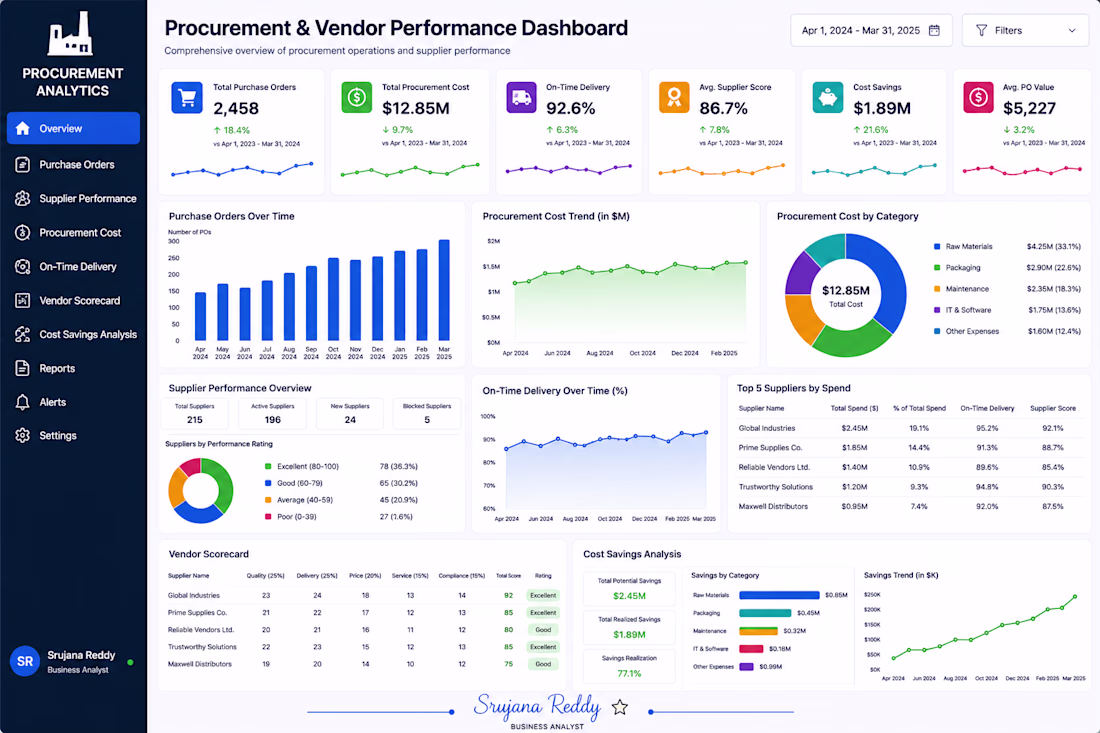Click the SR user avatar
The height and width of the screenshot is (733, 1100).
(x=25, y=661)
